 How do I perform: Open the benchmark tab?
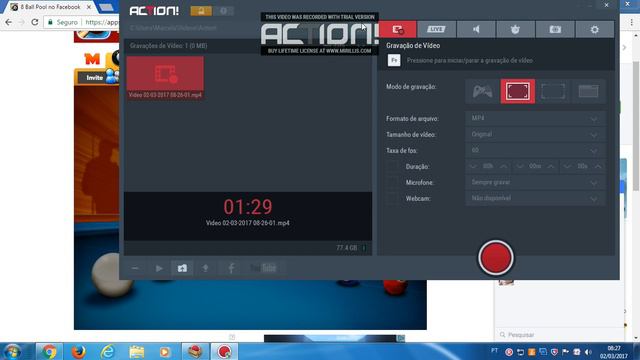coord(515,29)
